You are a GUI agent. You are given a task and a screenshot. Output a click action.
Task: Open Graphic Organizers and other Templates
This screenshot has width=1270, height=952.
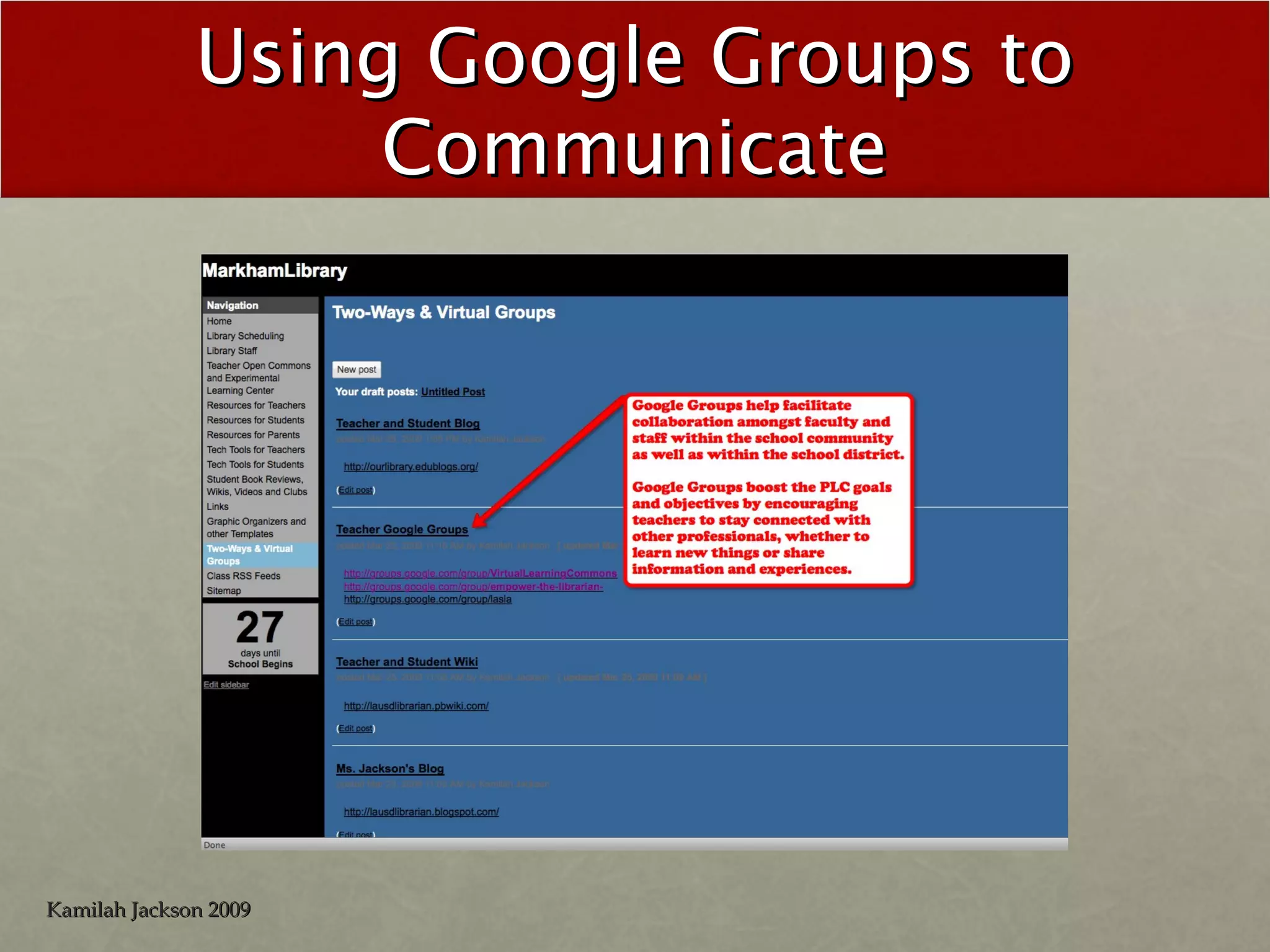pyautogui.click(x=256, y=527)
